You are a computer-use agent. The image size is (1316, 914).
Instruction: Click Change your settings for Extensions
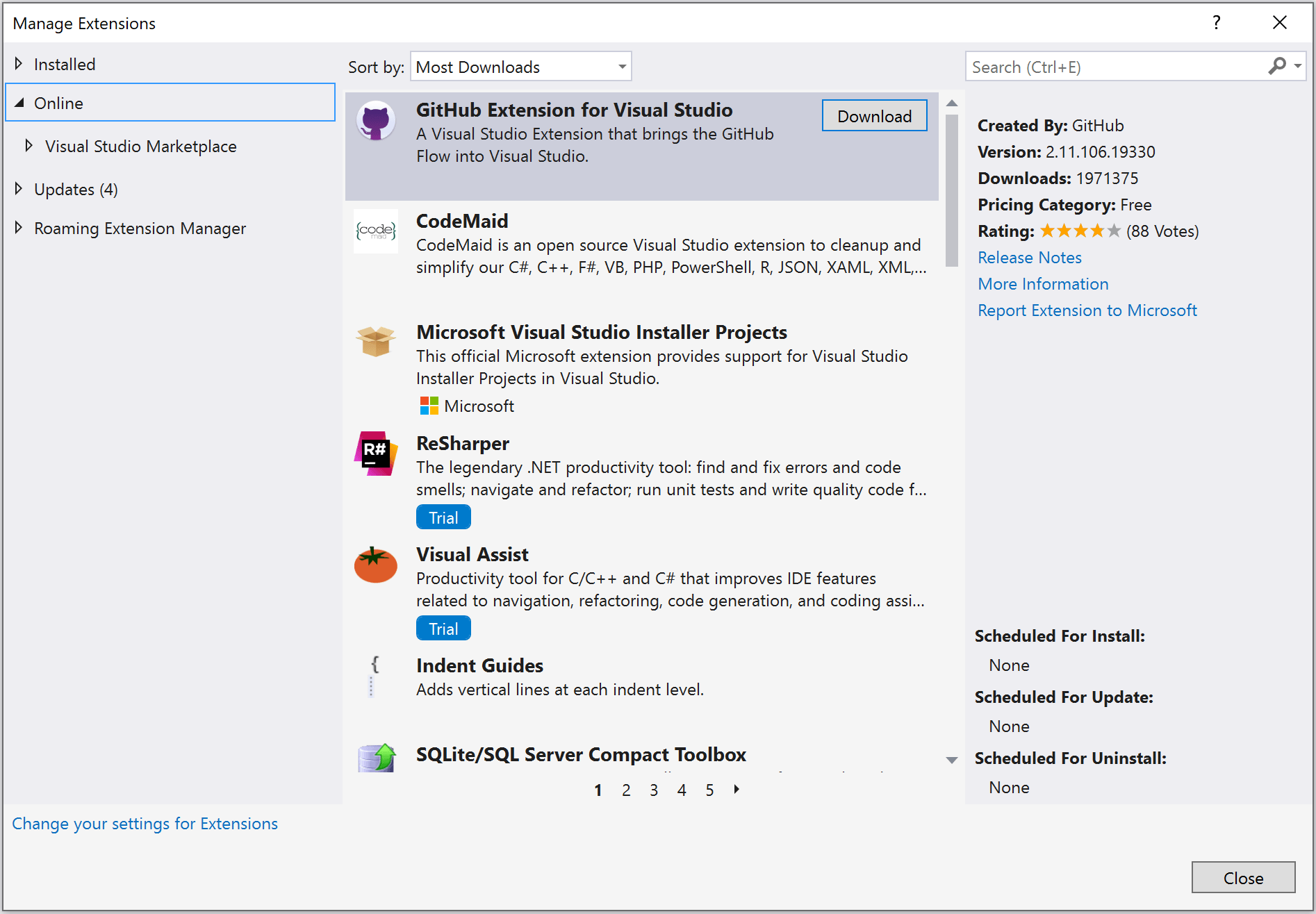[x=145, y=823]
